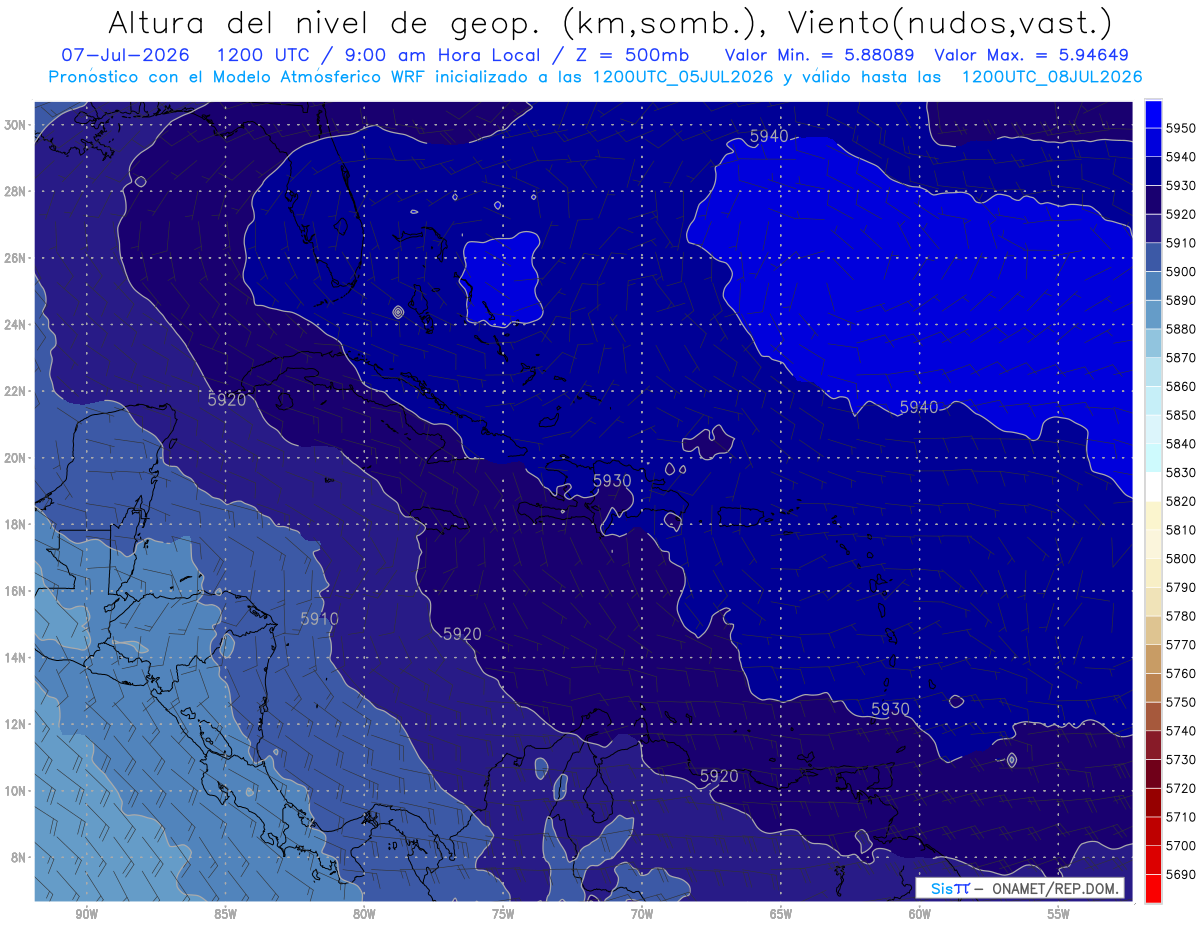Click the '5820' label on the color scale
The image size is (1200, 927).
click(x=1181, y=501)
